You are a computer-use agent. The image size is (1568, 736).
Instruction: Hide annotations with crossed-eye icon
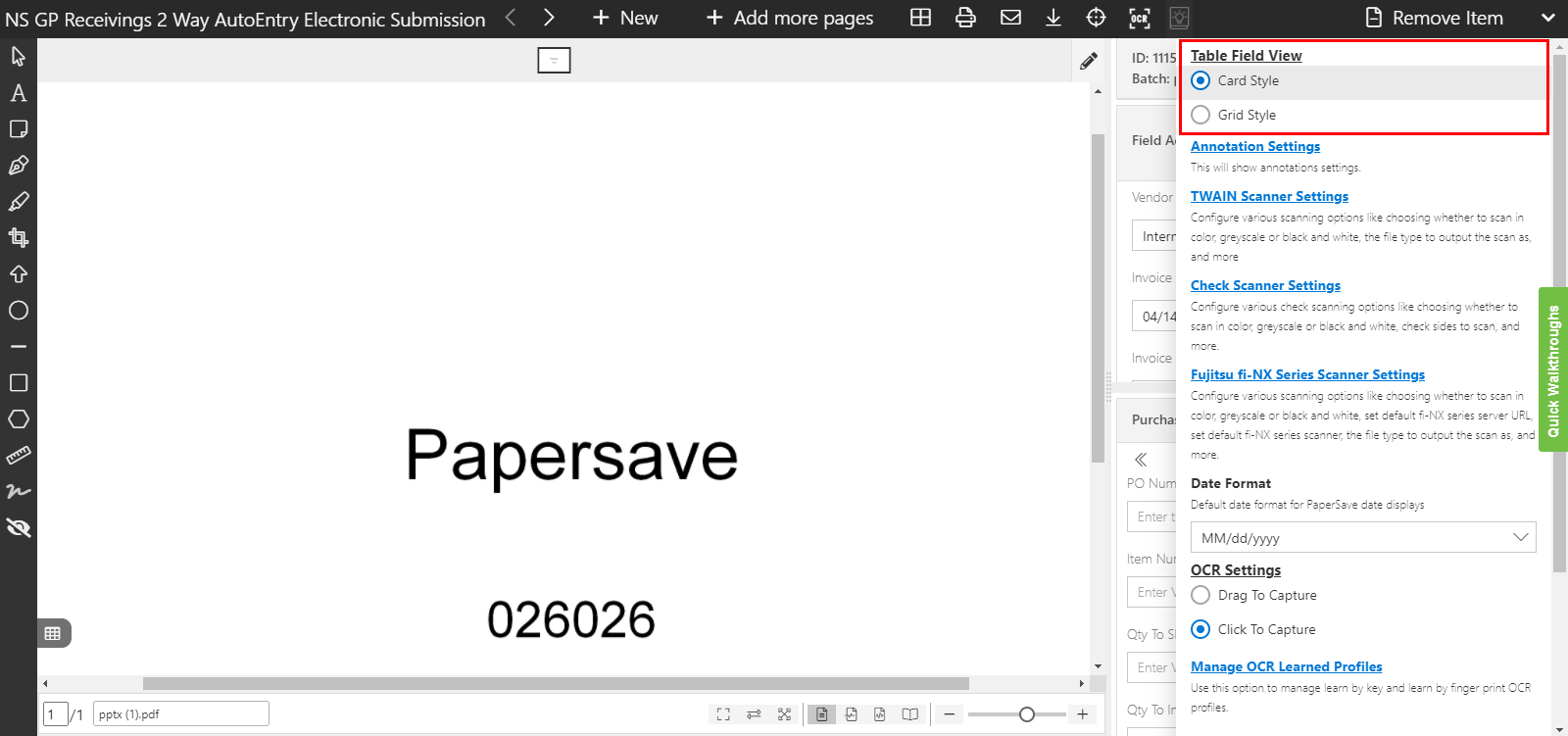pos(19,528)
